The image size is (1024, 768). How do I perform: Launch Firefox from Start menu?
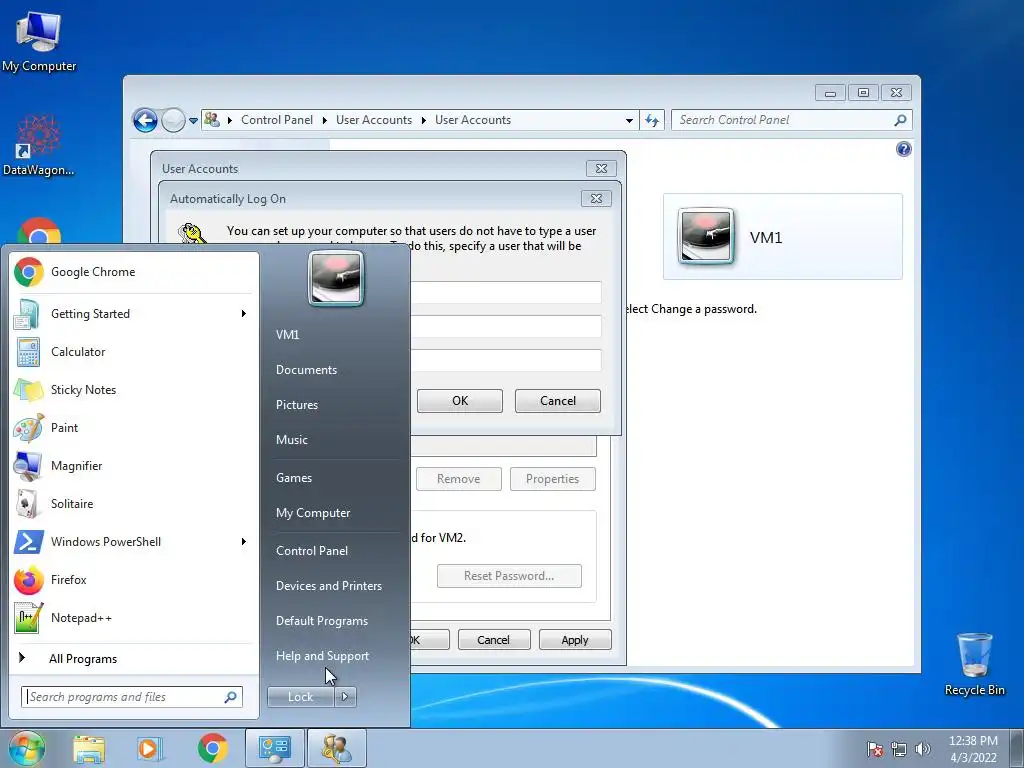[133, 580]
